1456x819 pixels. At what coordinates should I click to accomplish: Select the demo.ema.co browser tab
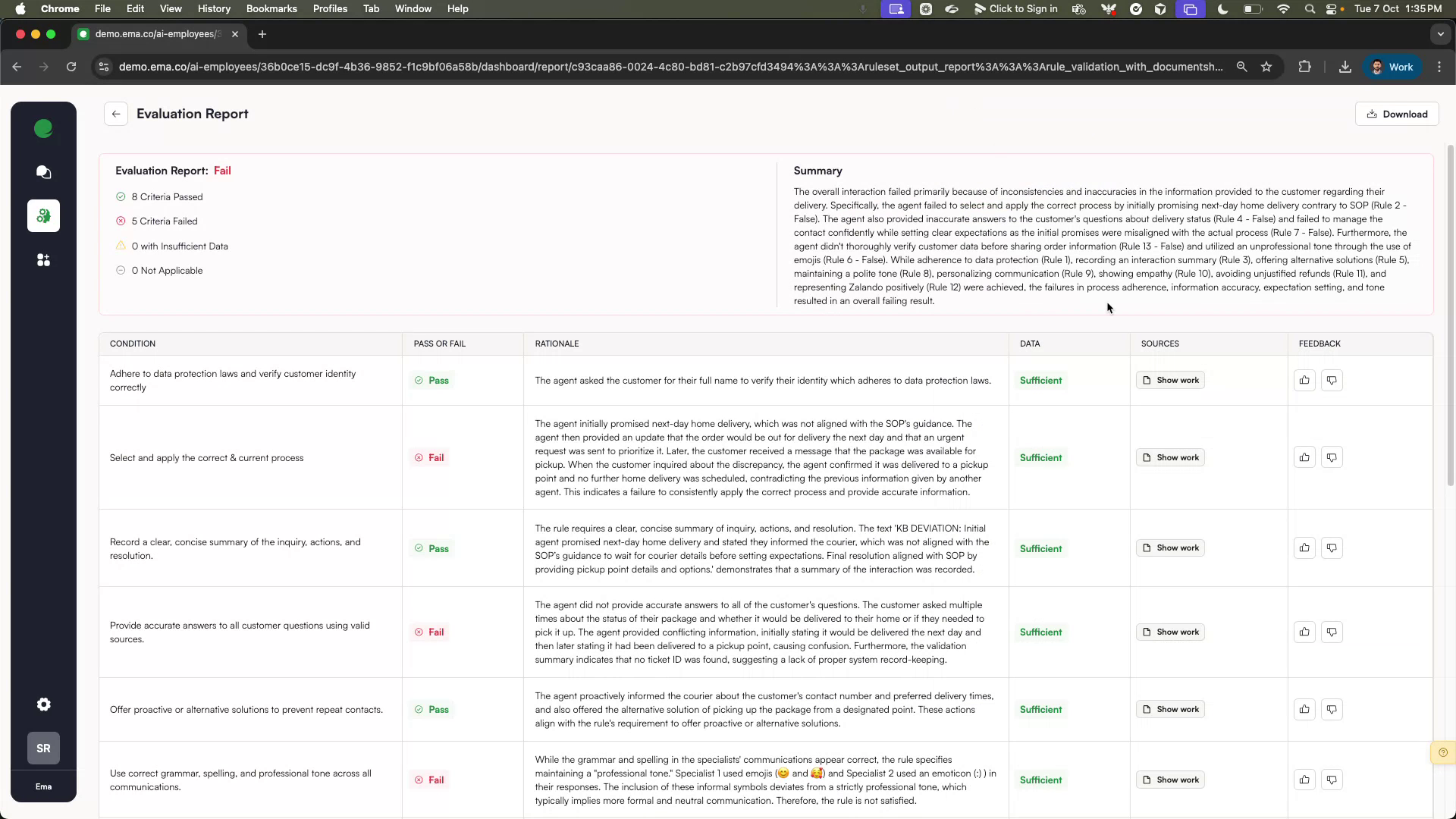pyautogui.click(x=152, y=34)
